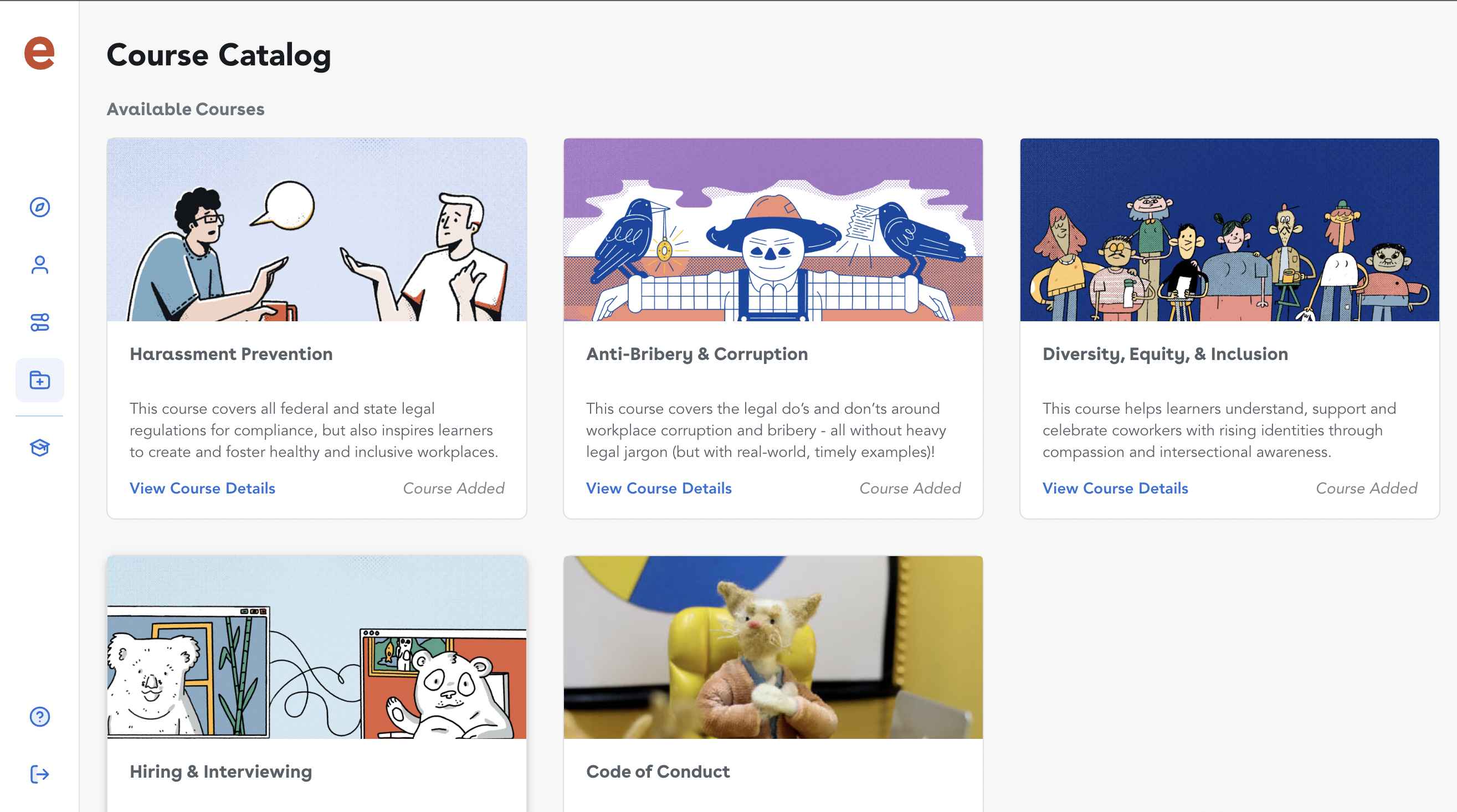Click the 'Anti-Bribery & Corruption' title
Screen dimensions: 1457x812
point(697,354)
